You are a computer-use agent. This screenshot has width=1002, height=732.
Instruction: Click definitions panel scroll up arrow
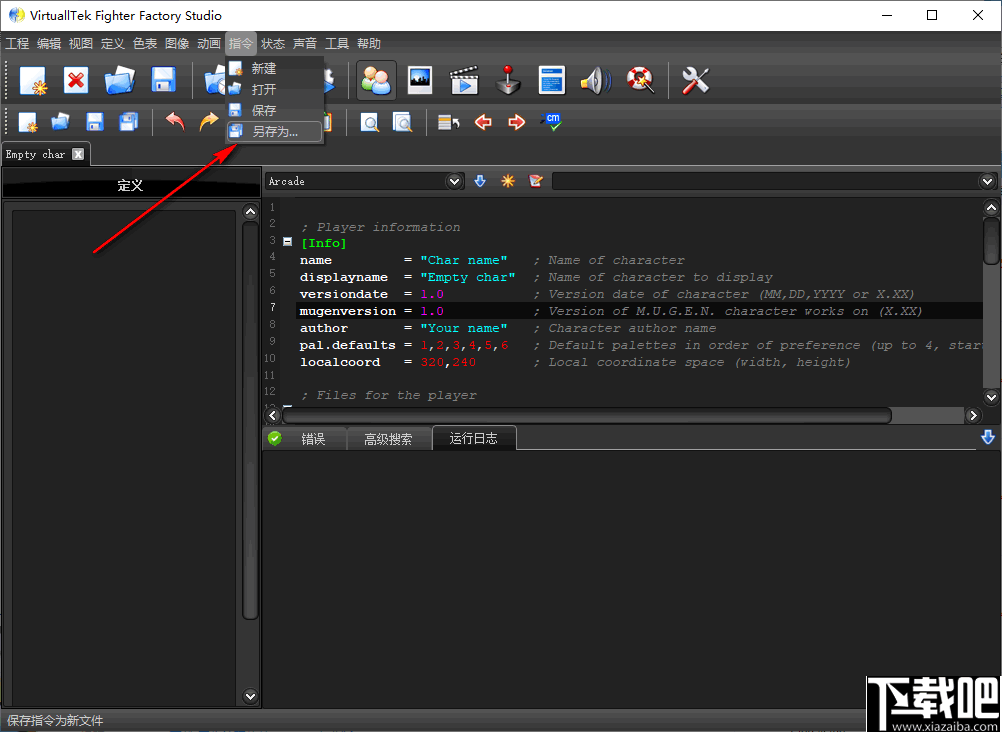pos(250,212)
